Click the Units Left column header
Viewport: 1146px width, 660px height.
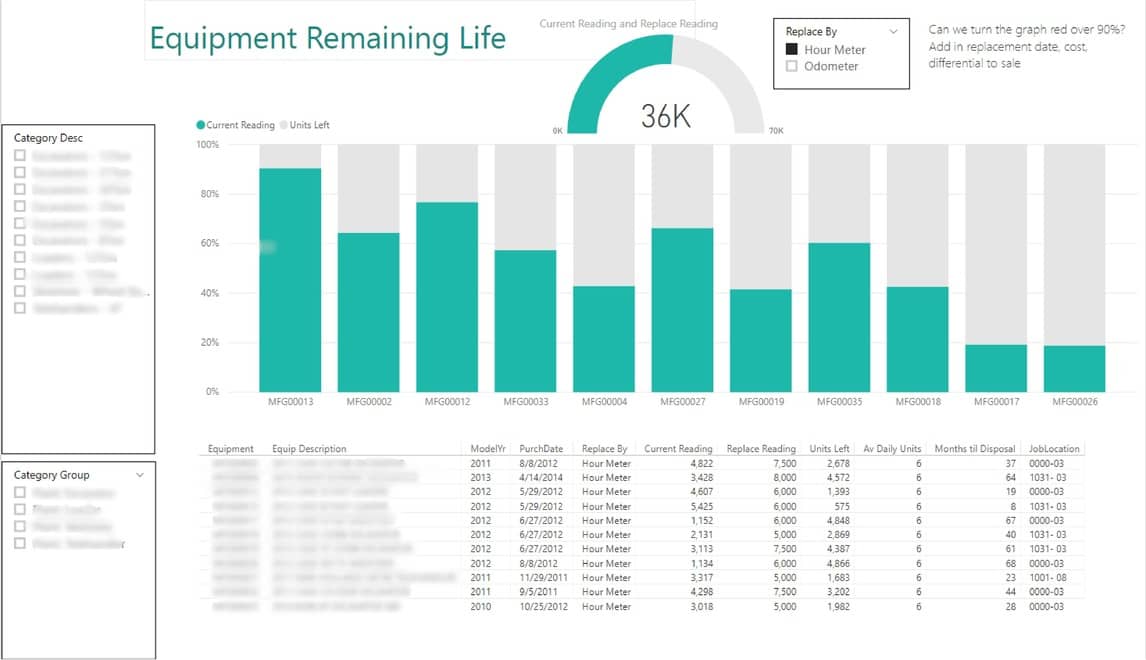[x=829, y=449]
